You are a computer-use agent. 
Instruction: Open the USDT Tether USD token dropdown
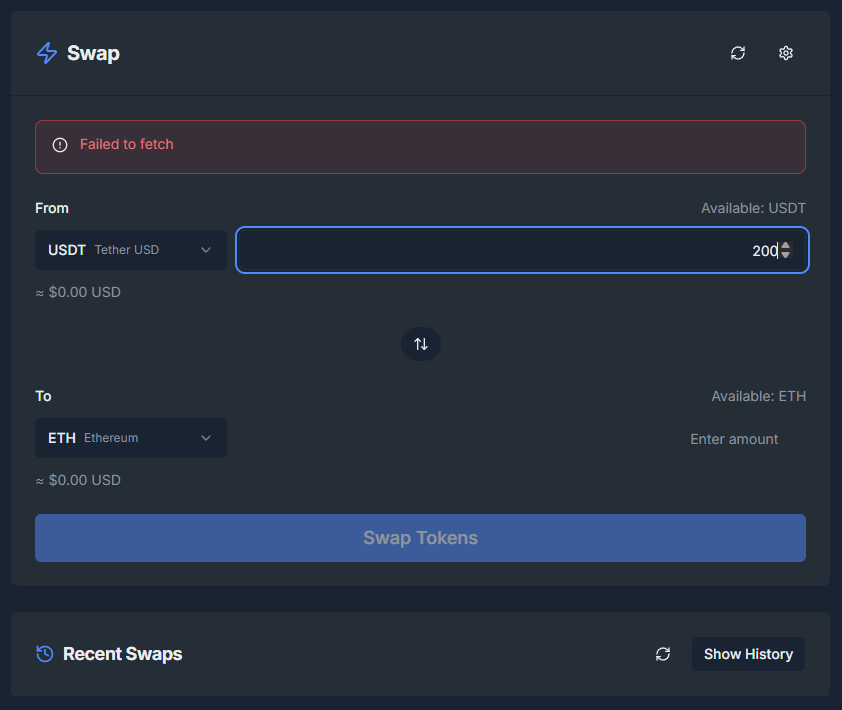[131, 250]
